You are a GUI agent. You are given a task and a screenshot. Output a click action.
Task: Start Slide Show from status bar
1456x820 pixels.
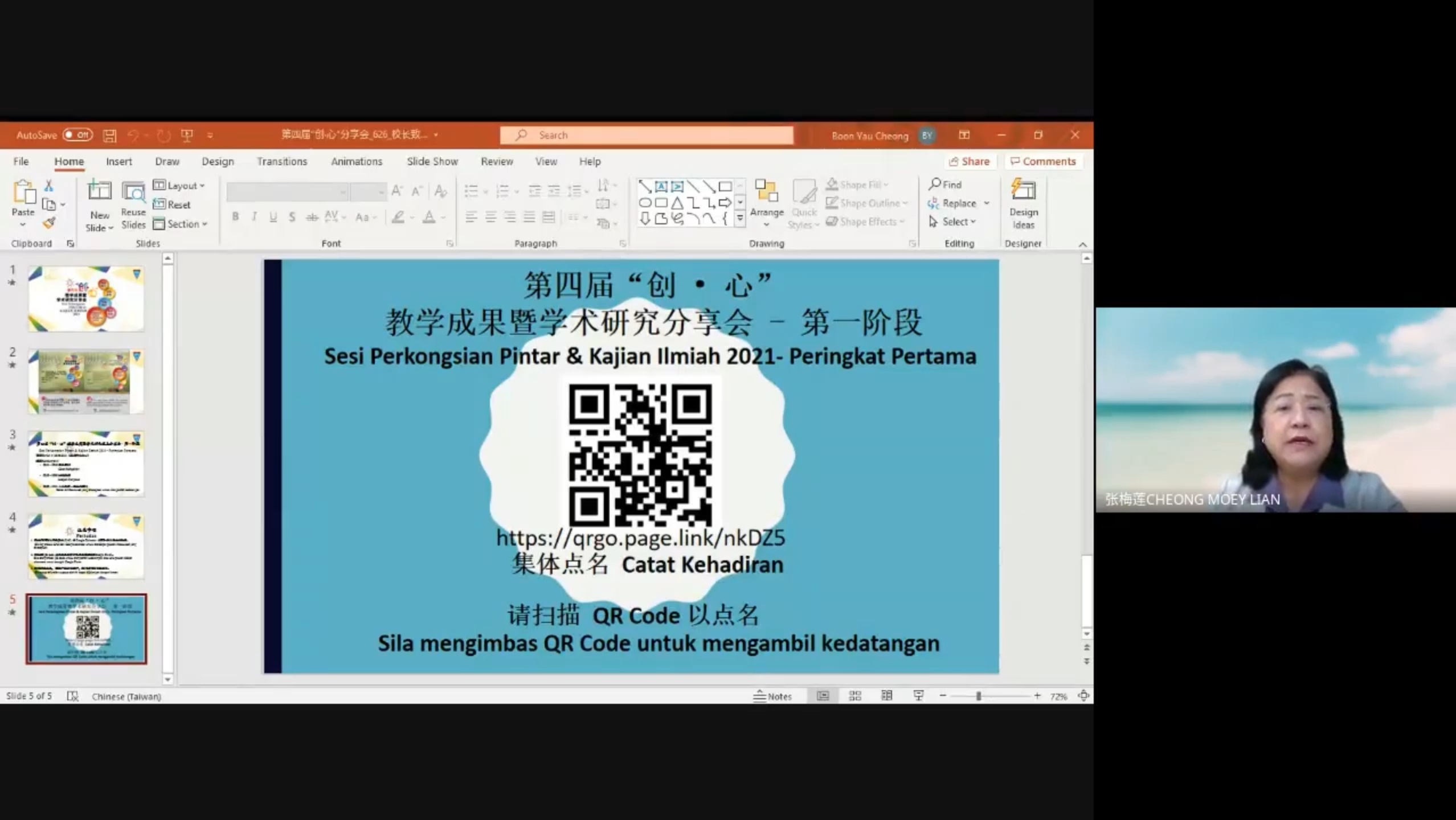(918, 696)
